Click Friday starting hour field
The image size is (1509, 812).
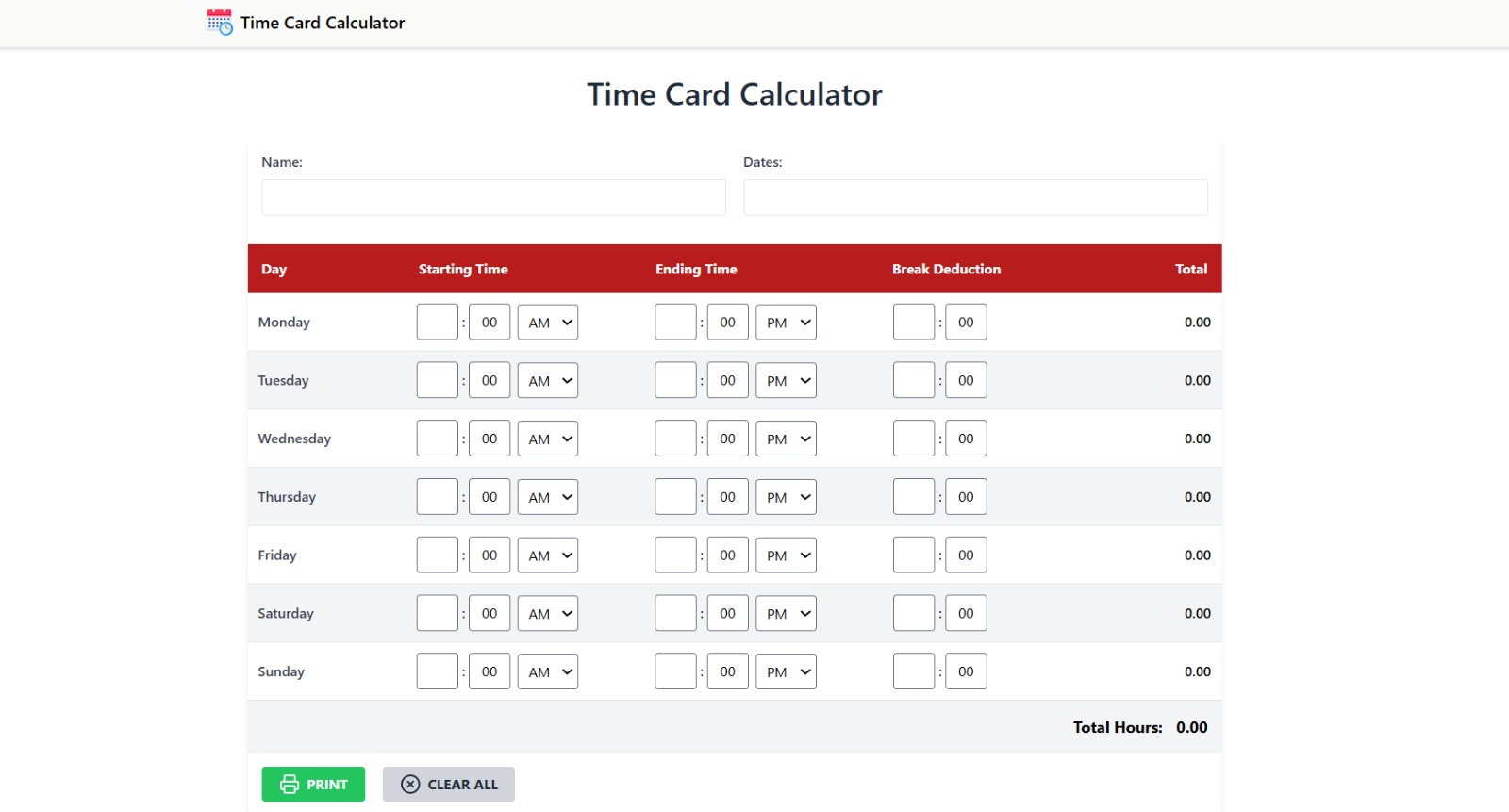coord(438,555)
